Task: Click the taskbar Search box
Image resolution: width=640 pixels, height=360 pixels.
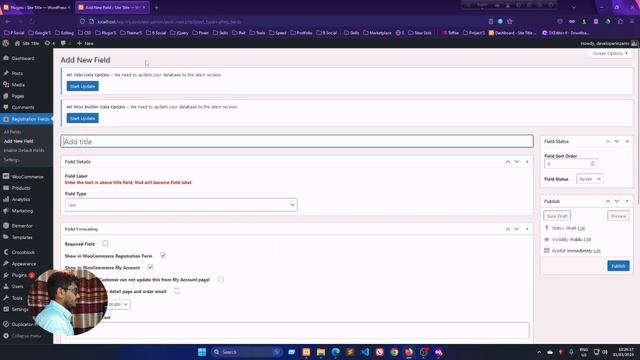Action: [246, 352]
